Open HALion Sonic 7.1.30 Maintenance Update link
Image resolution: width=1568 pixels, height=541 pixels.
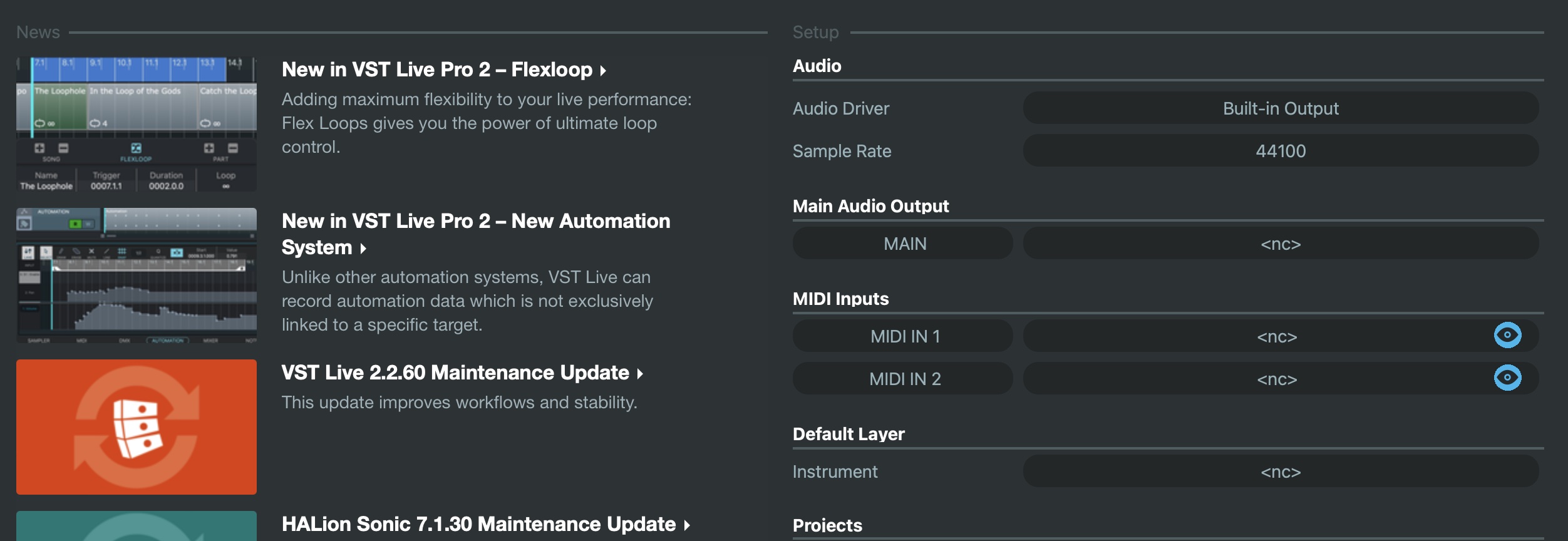(478, 524)
